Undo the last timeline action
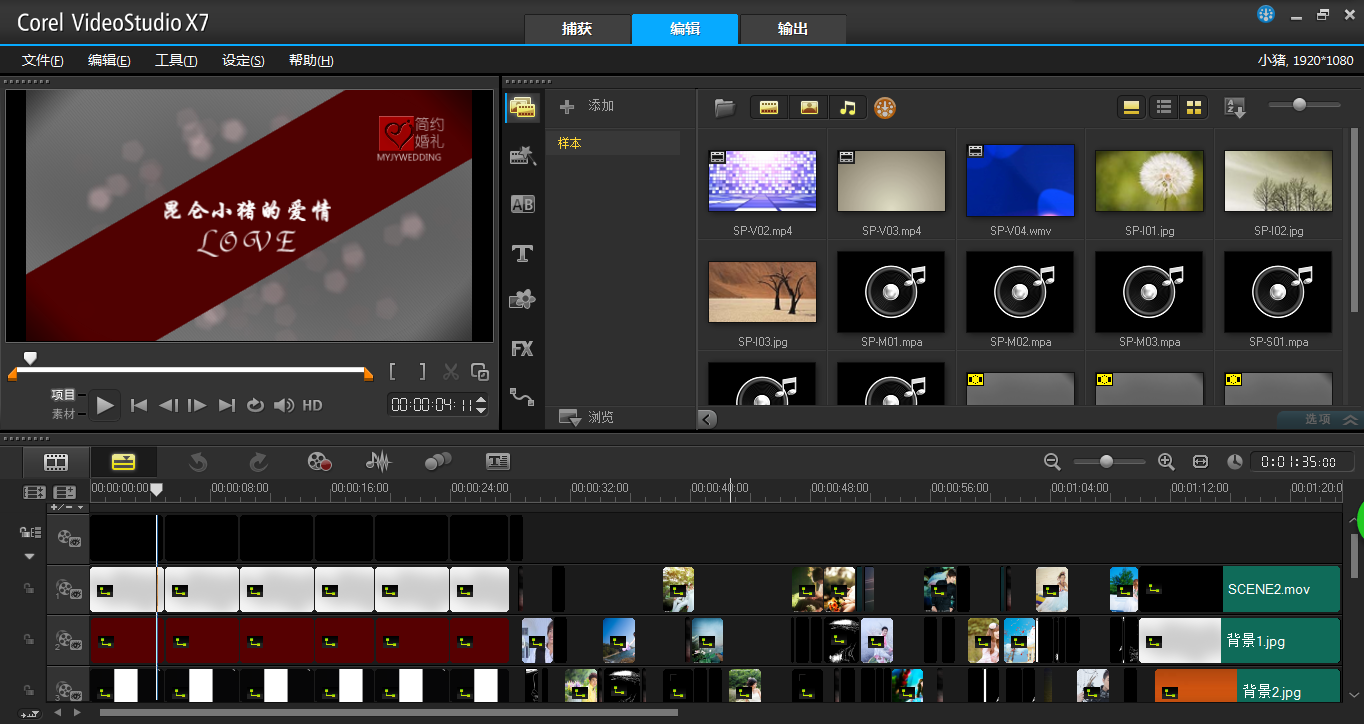This screenshot has height=724, width=1364. tap(198, 462)
